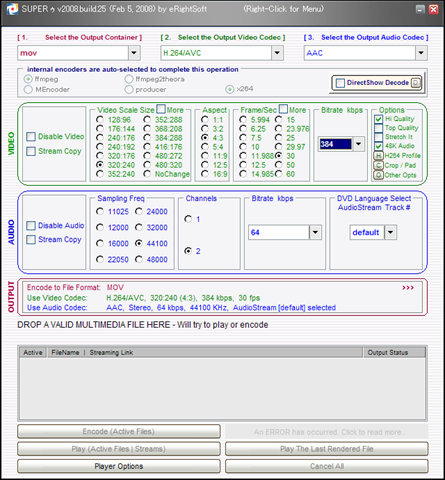
Task: Check audio Stream Copy option
Action: (x=31, y=240)
